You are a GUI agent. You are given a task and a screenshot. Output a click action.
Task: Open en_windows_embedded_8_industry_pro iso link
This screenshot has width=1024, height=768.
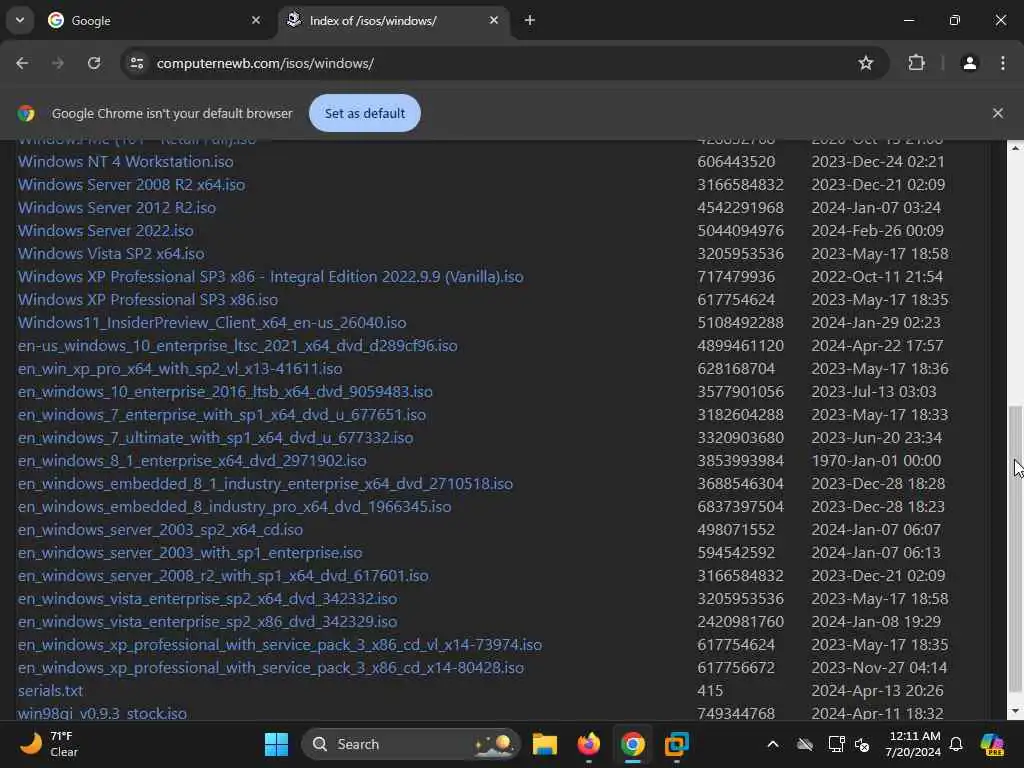point(234,506)
